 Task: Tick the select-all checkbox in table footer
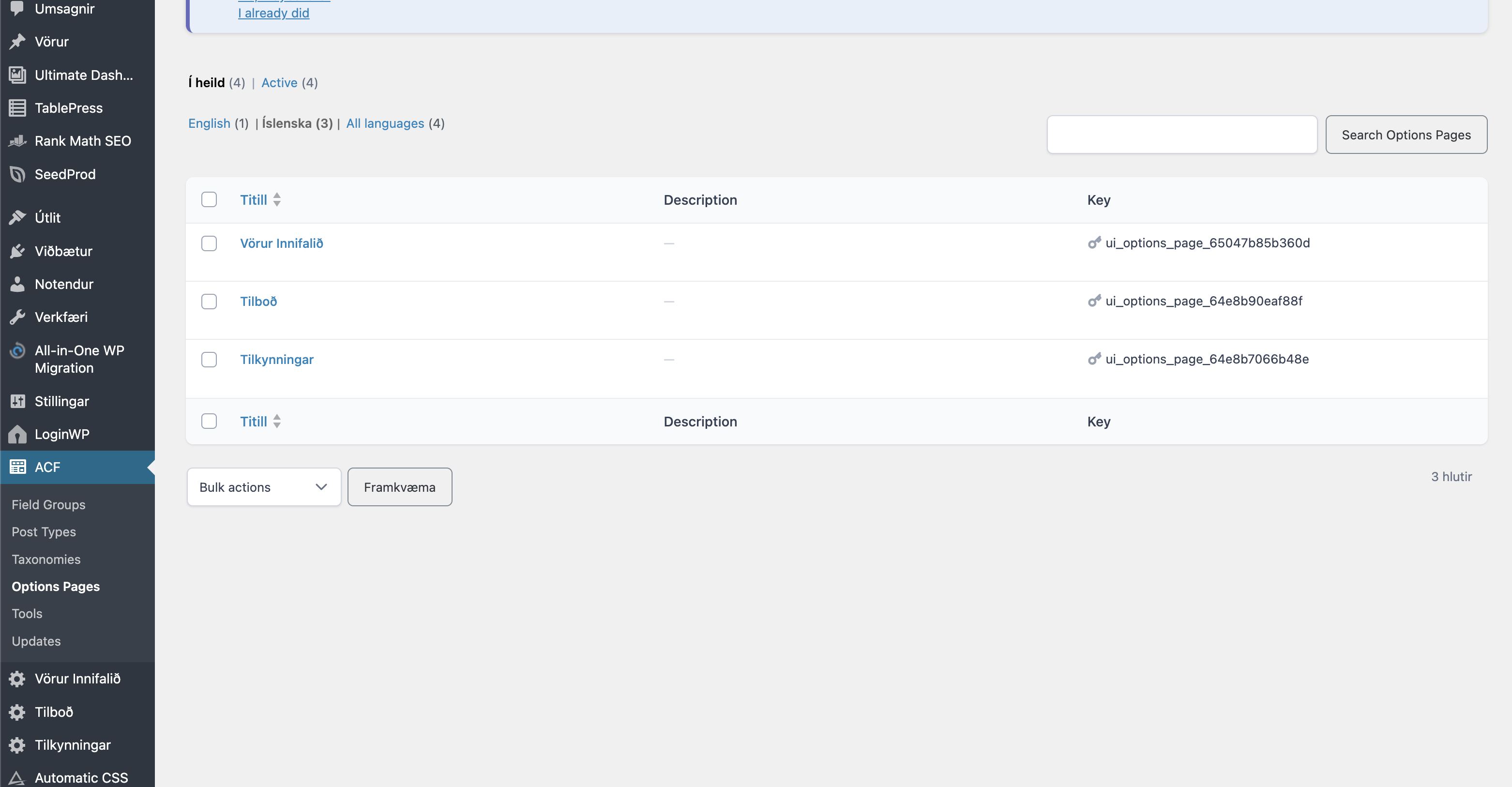pos(209,422)
